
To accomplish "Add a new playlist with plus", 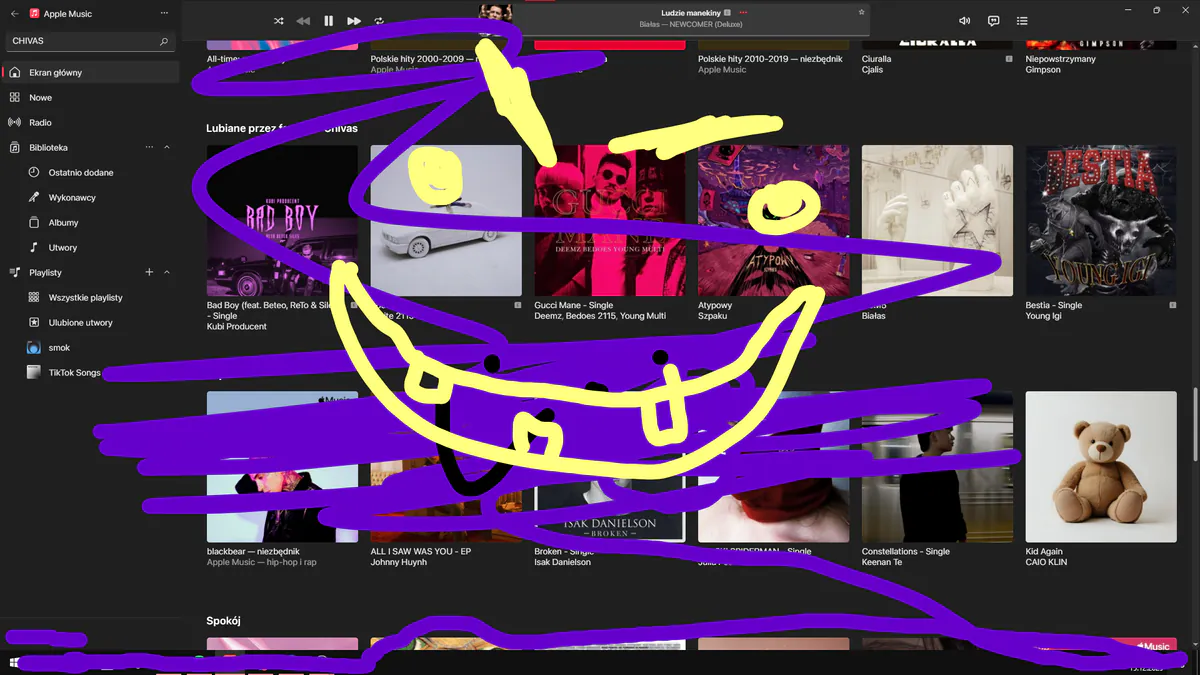I will 149,272.
